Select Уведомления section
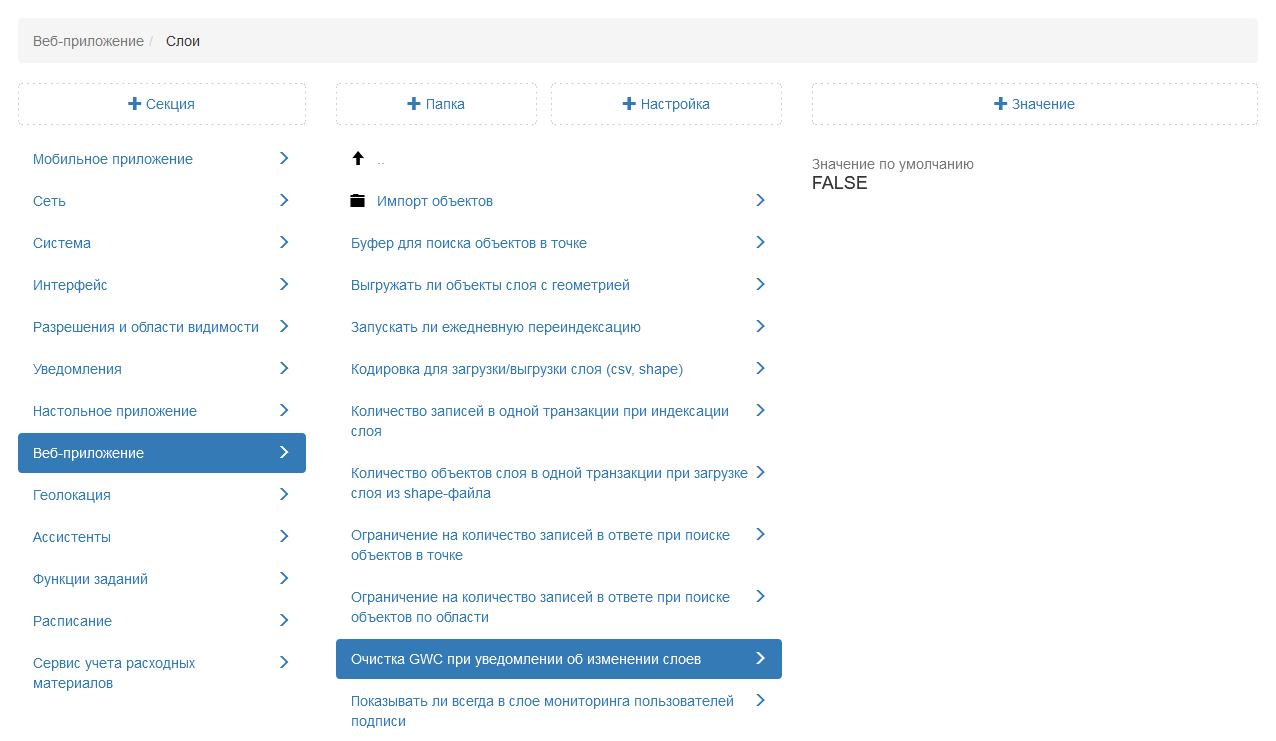This screenshot has width=1276, height=741. click(77, 369)
